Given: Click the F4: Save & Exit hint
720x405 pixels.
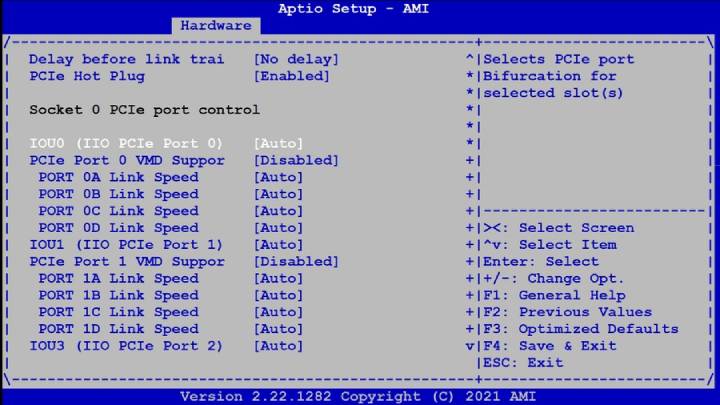Looking at the screenshot, I should coord(550,346).
